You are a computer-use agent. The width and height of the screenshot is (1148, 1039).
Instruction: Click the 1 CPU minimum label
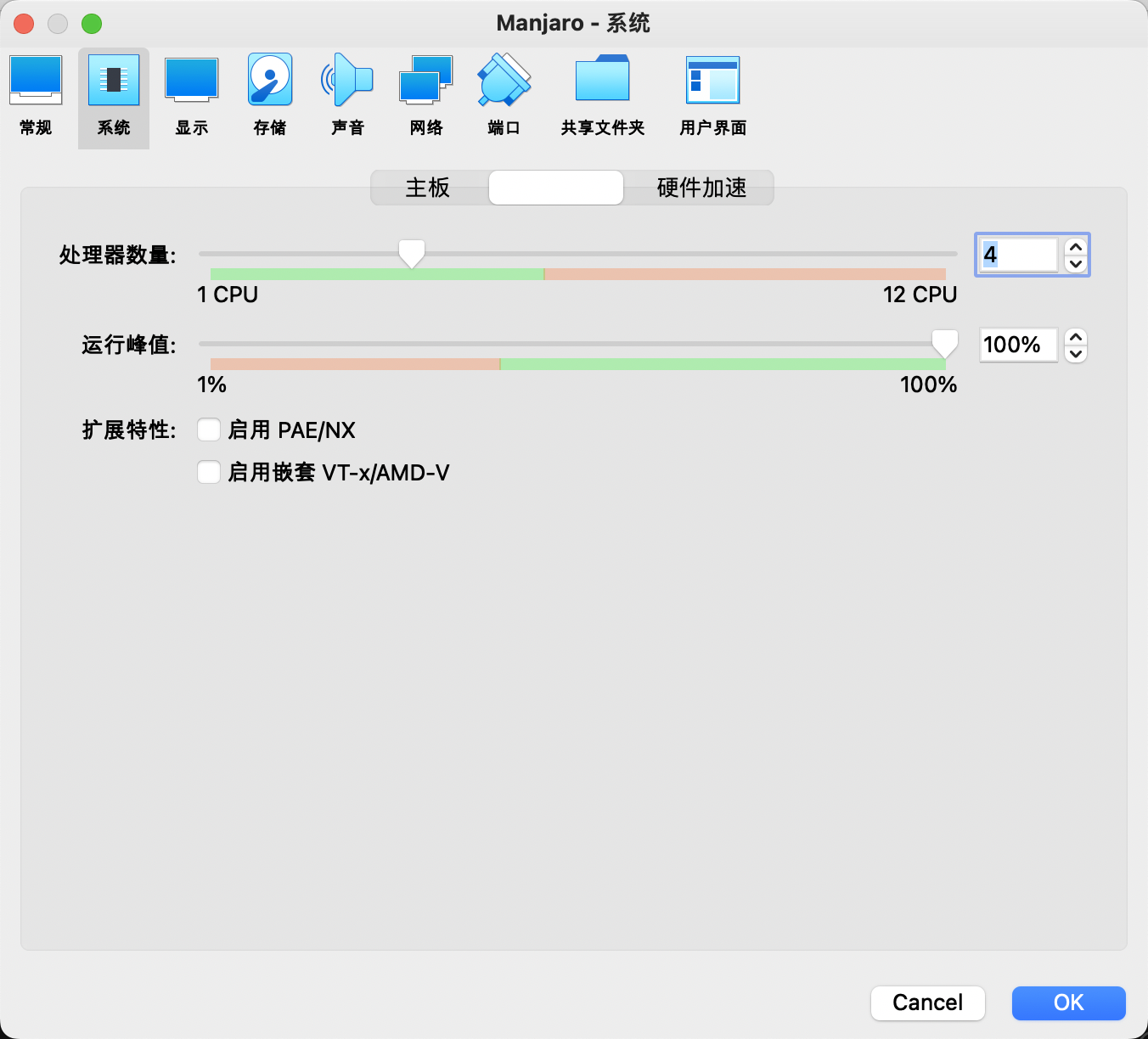[x=228, y=295]
